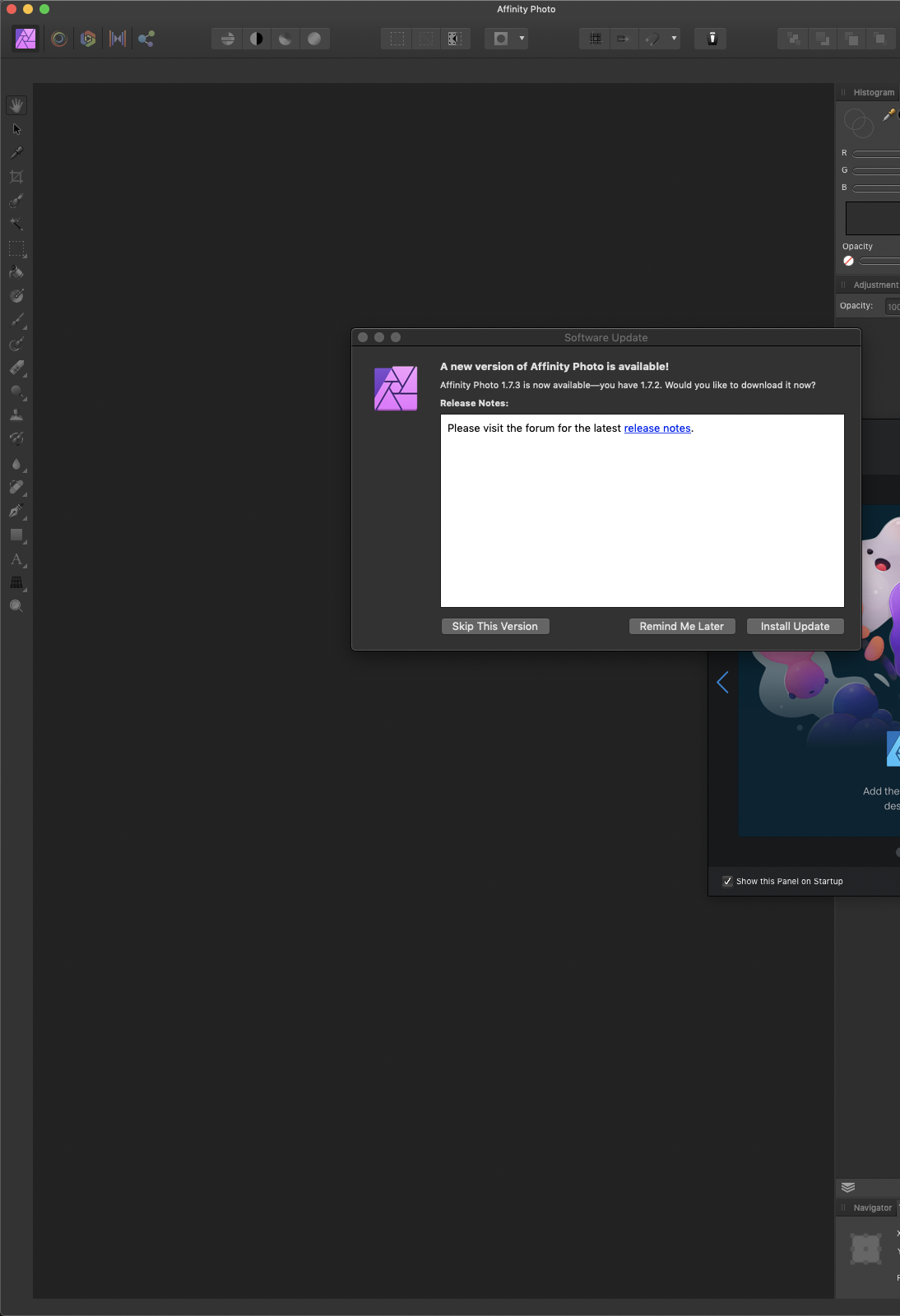
Task: Select the View (hand) tool
Action: [x=16, y=105]
